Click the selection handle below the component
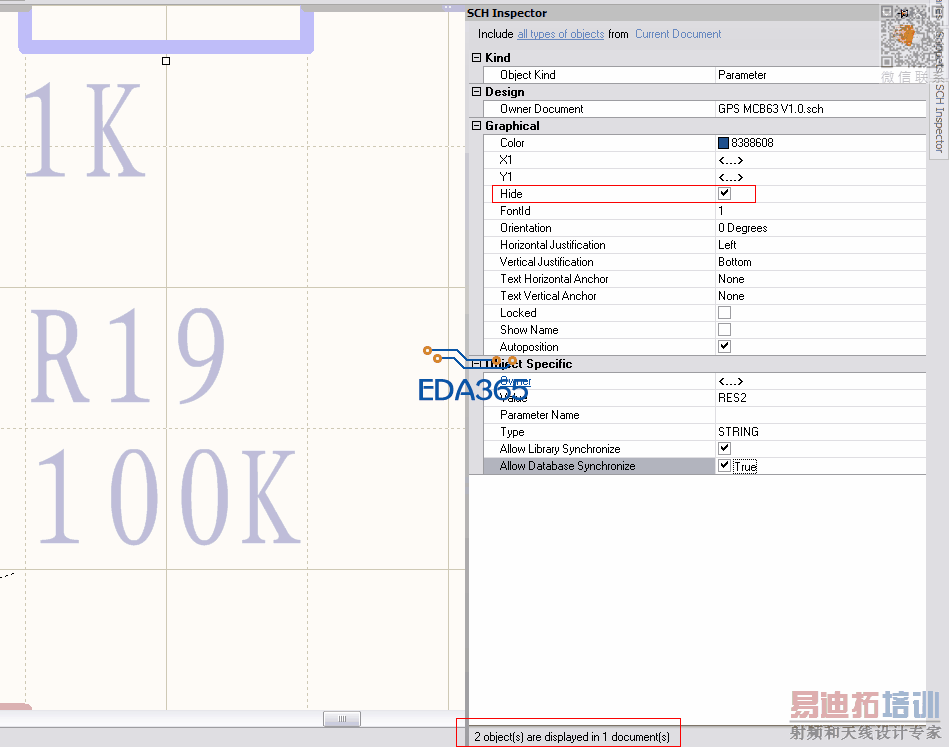 [166, 61]
